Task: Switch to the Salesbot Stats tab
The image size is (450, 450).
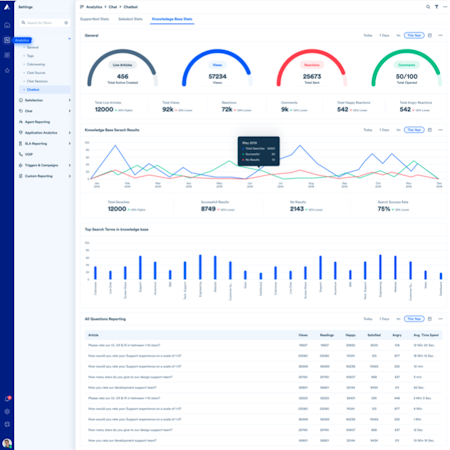Action: [x=130, y=19]
